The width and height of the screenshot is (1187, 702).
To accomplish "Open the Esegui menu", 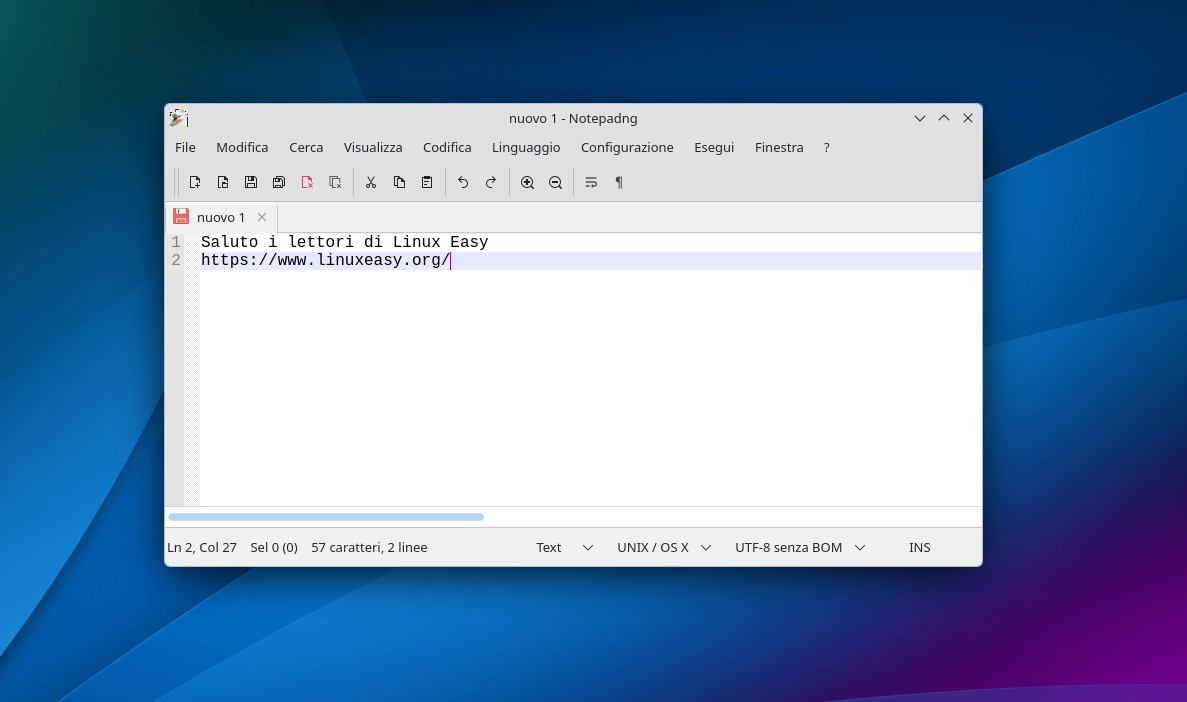I will (x=714, y=148).
